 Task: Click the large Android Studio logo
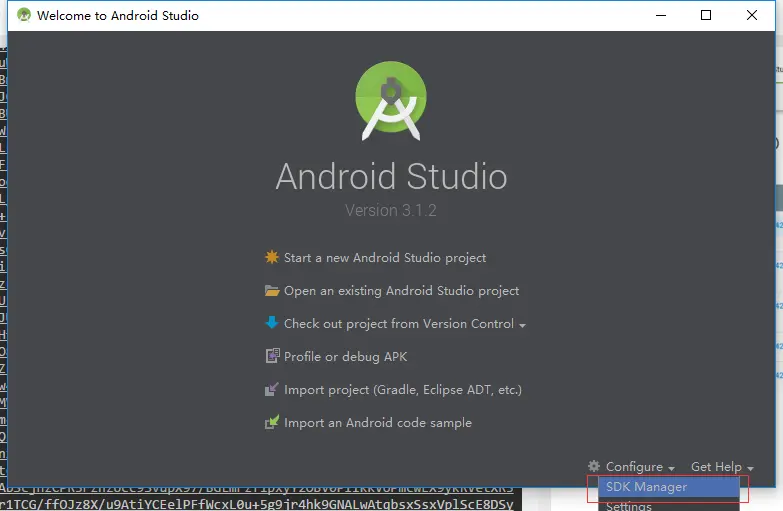tap(391, 100)
